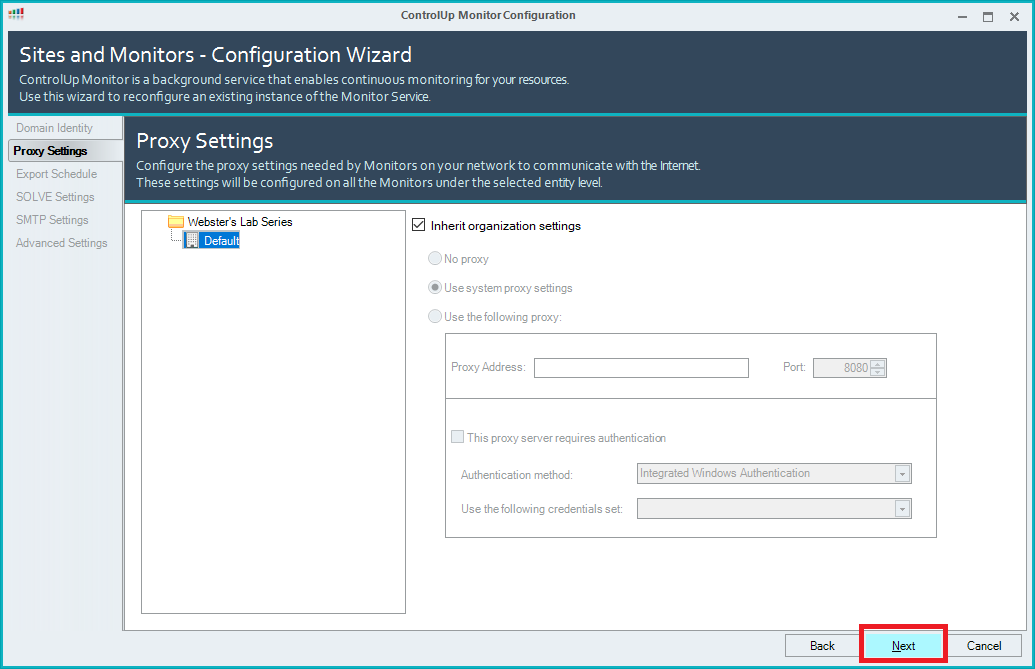Screen dimensions: 1035x669
Task: Open the Domain Identity wizard step
Action: (x=54, y=128)
